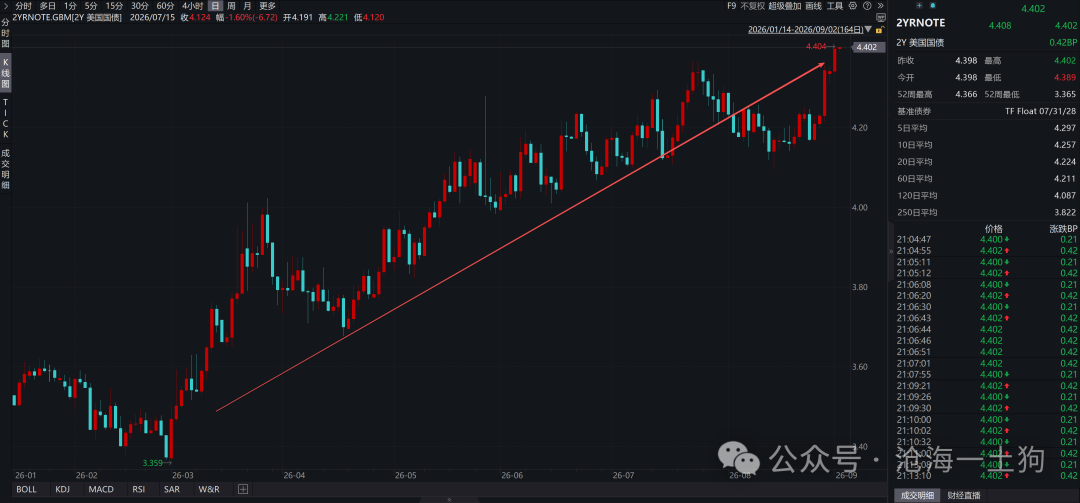Set a price alert with the bell icon
The image size is (1080, 503).
933,6
